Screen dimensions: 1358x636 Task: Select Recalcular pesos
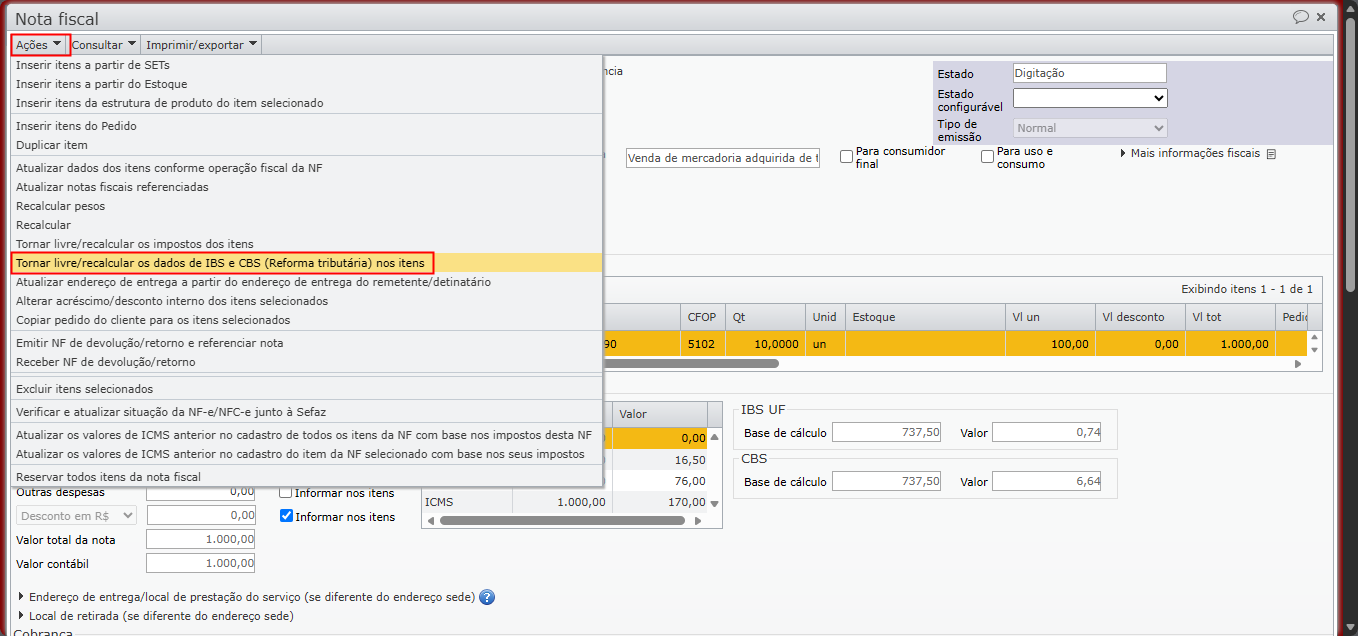(306, 206)
